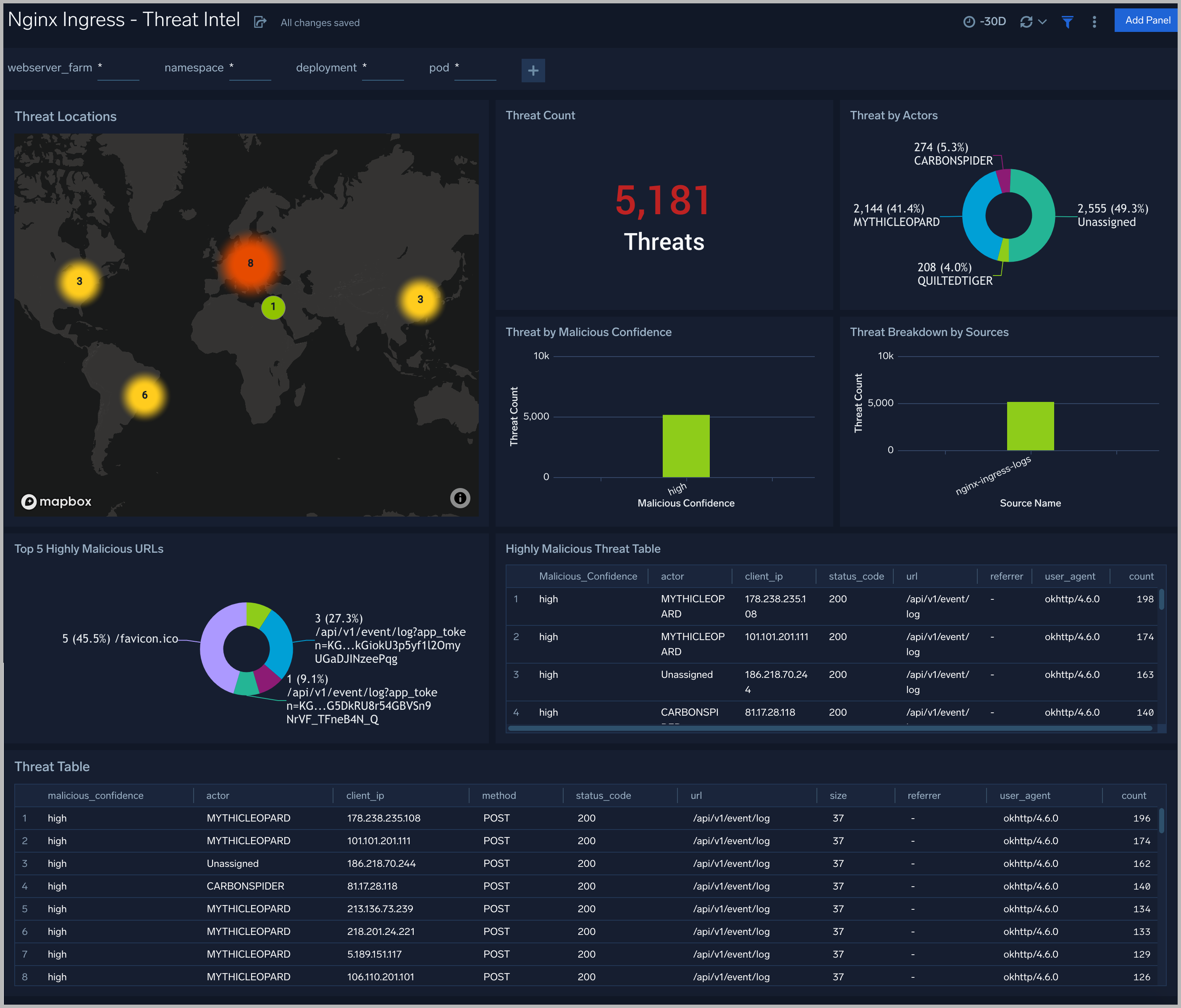Click the blue filter funnel icon
The width and height of the screenshot is (1181, 1008).
point(1067,21)
